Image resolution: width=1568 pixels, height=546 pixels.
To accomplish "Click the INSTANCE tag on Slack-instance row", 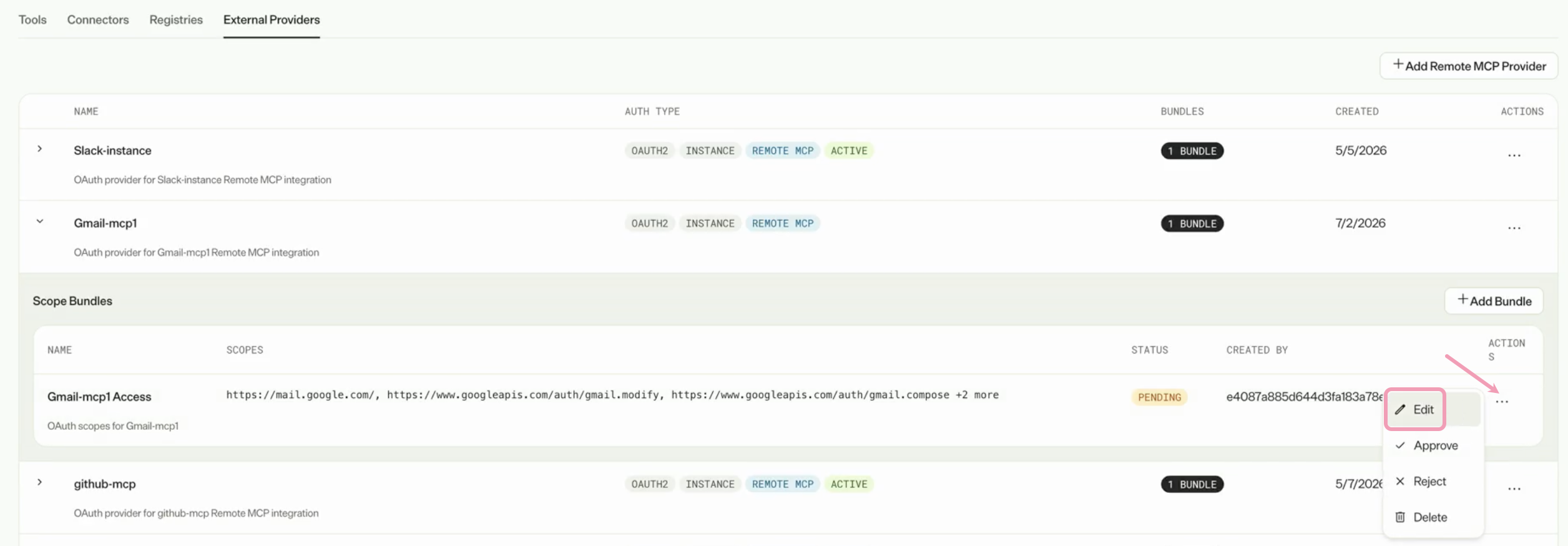I will (710, 151).
